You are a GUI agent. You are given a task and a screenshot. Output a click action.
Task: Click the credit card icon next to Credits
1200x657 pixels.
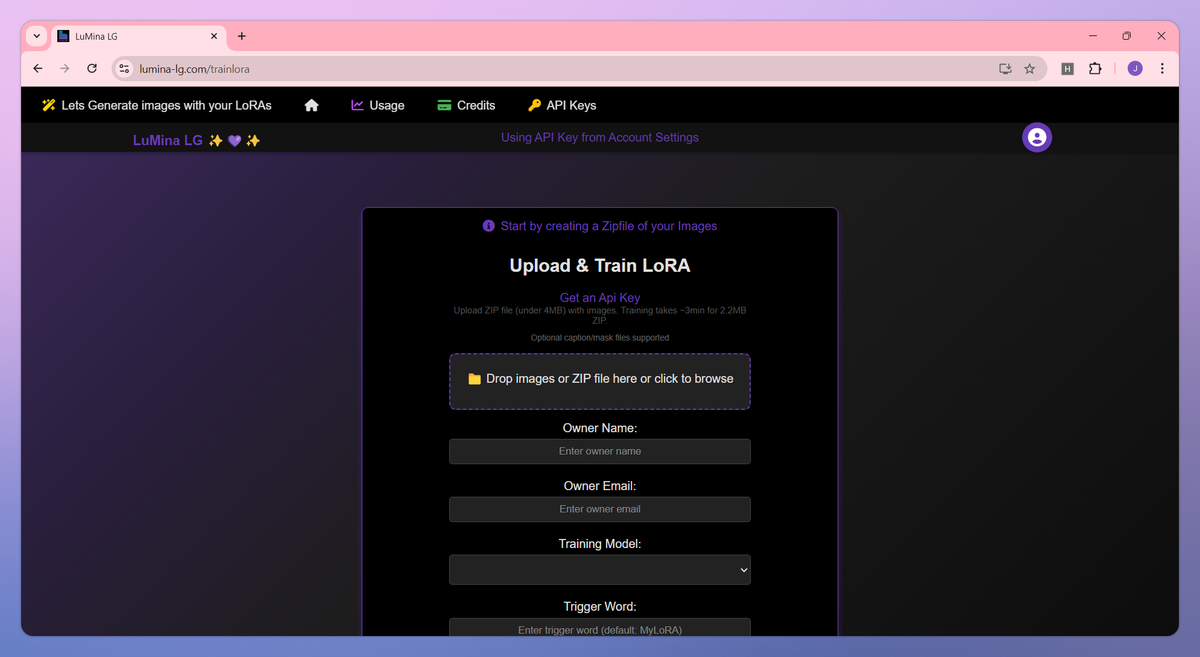(x=444, y=105)
